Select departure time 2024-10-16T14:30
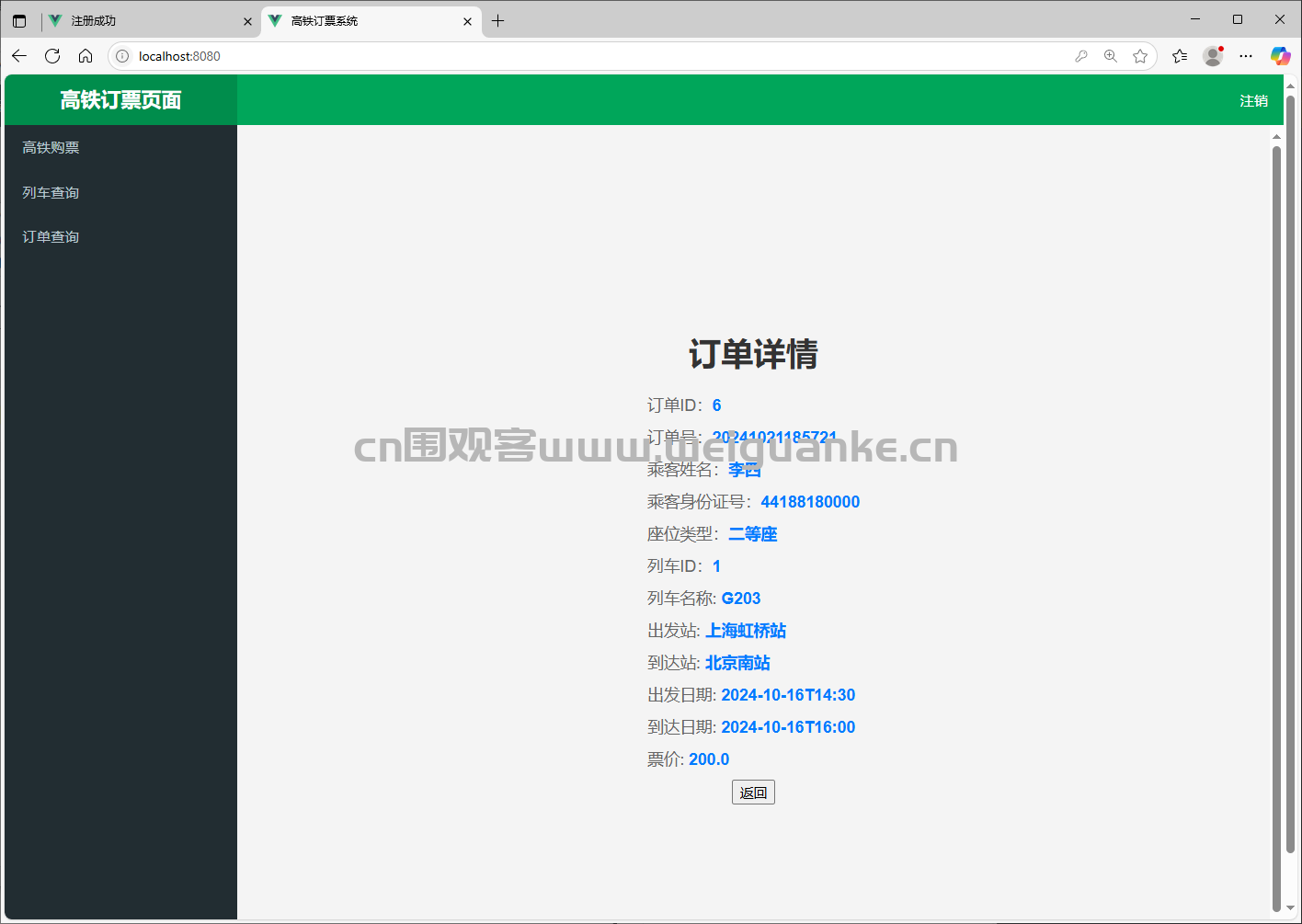The height and width of the screenshot is (924, 1302). (x=788, y=695)
